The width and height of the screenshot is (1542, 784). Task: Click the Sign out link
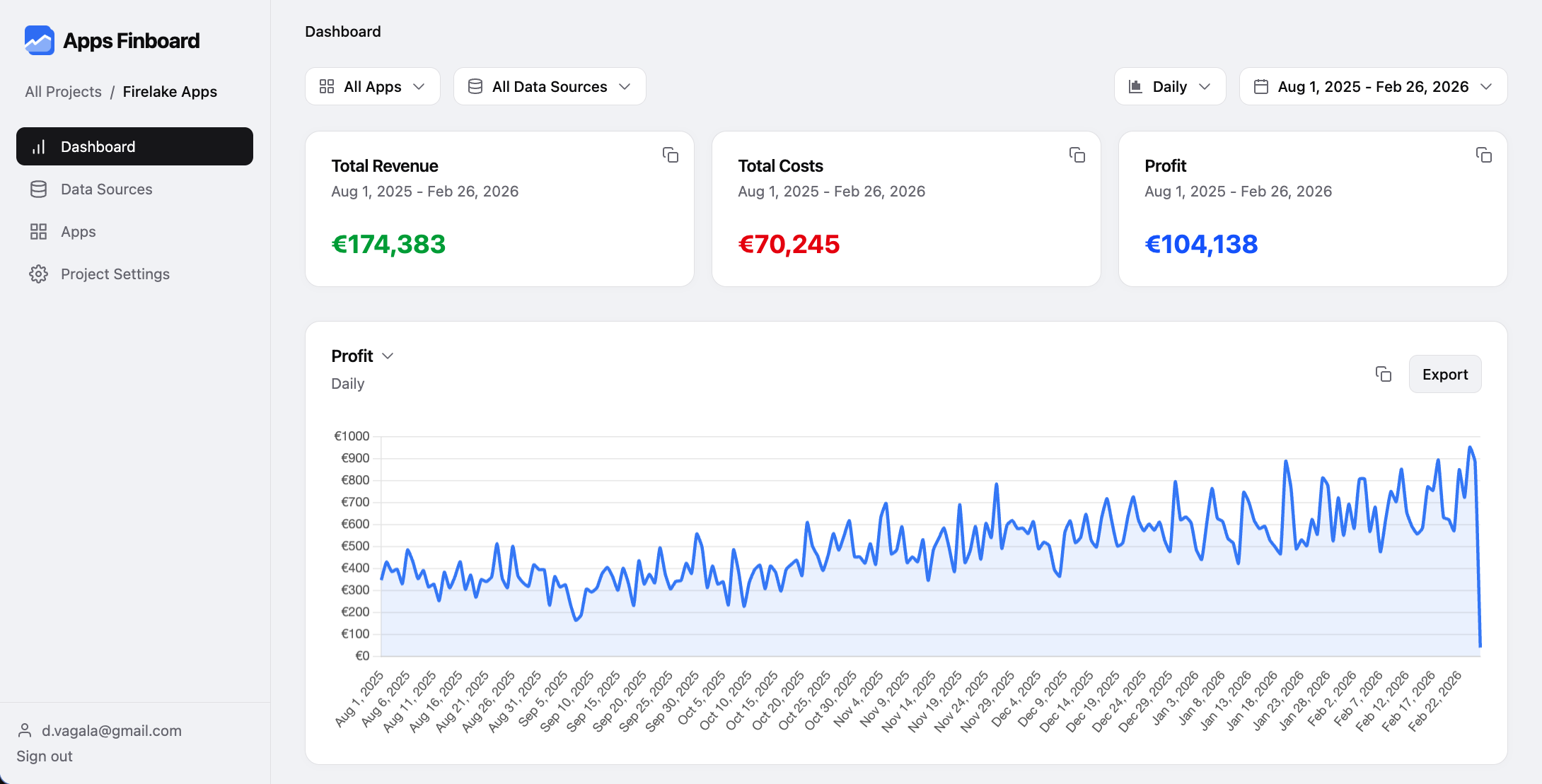click(x=44, y=756)
